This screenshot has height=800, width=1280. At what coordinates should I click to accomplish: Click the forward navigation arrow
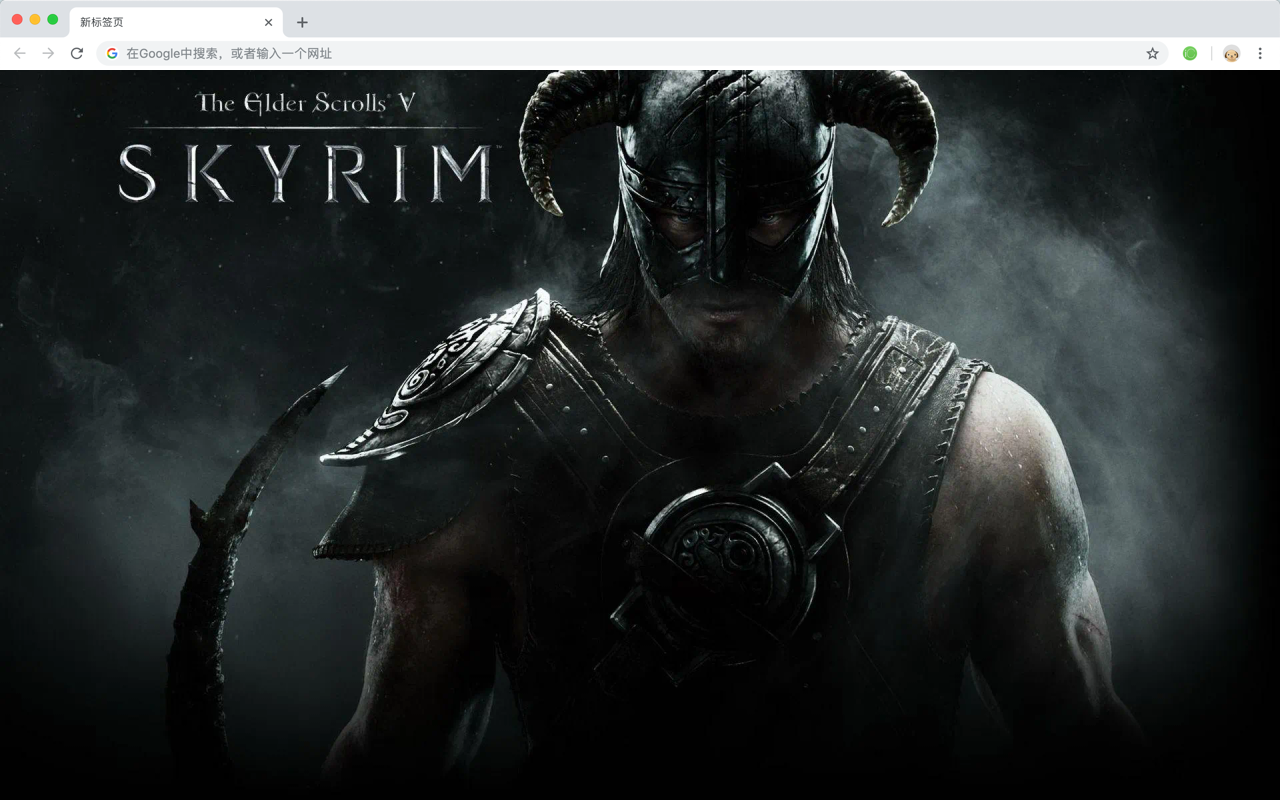48,53
